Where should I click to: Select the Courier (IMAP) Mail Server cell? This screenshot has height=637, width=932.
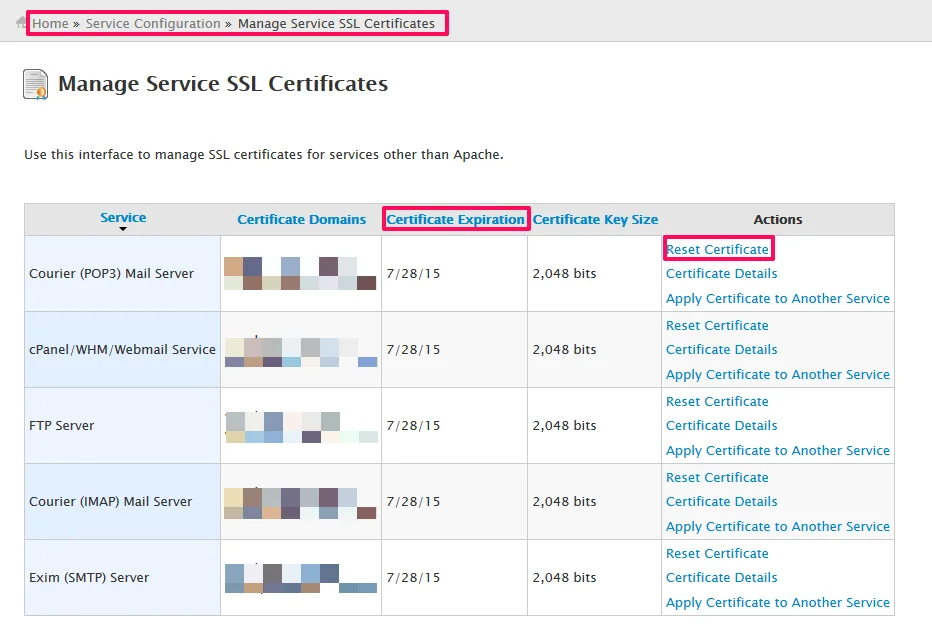[x=122, y=502]
